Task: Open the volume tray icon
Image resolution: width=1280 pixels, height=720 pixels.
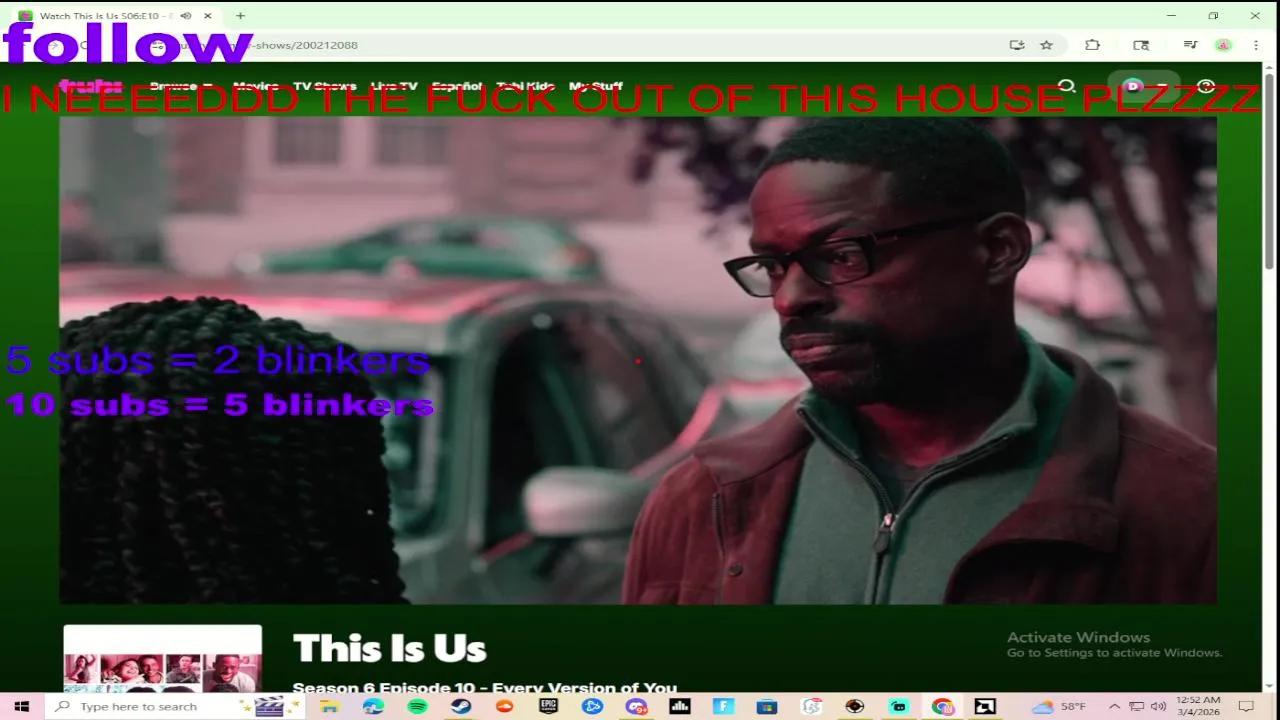Action: coord(1158,706)
